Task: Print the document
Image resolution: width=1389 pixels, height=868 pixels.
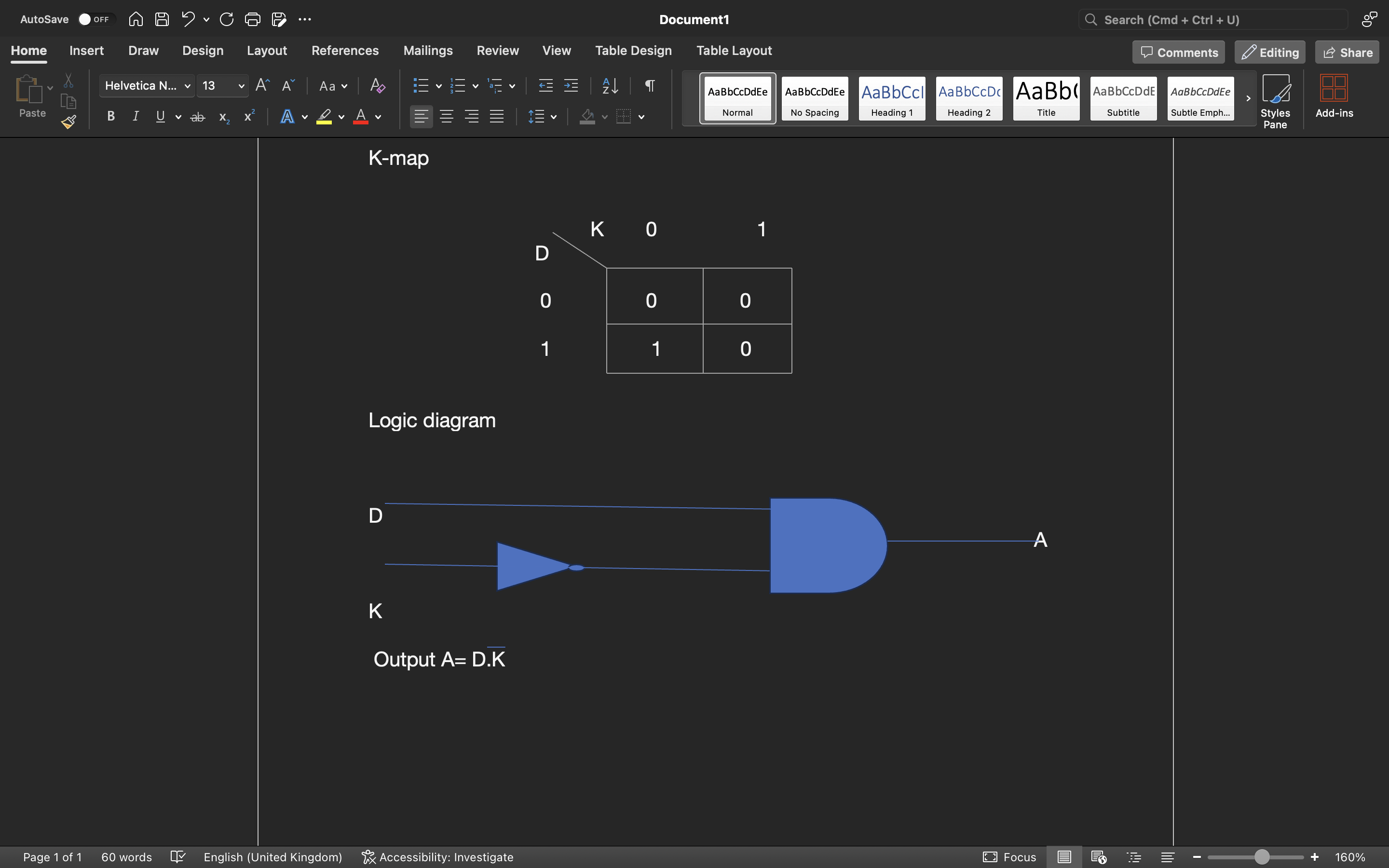Action: 253,19
